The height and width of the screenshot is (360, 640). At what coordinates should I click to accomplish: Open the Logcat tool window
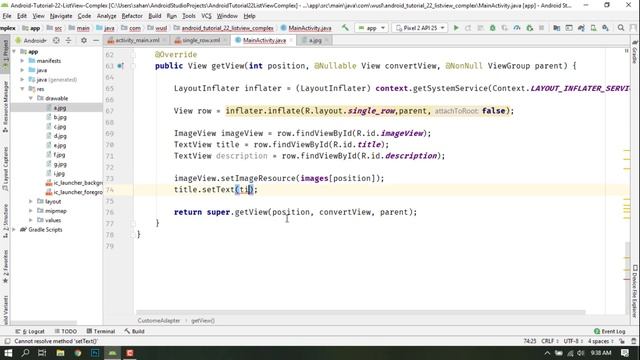(x=30, y=331)
